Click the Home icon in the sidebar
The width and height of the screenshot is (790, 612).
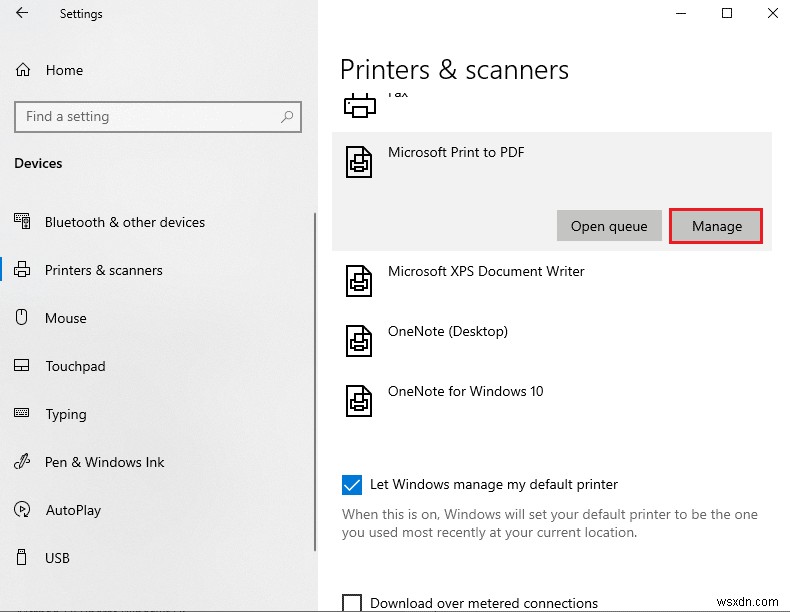23,70
